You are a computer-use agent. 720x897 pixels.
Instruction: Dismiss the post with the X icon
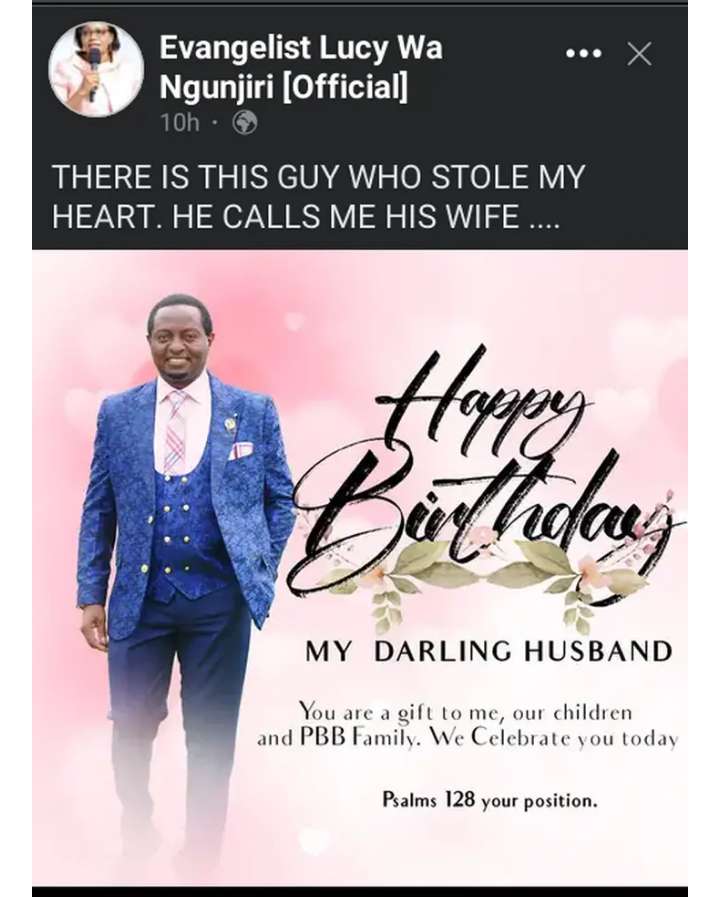(639, 54)
